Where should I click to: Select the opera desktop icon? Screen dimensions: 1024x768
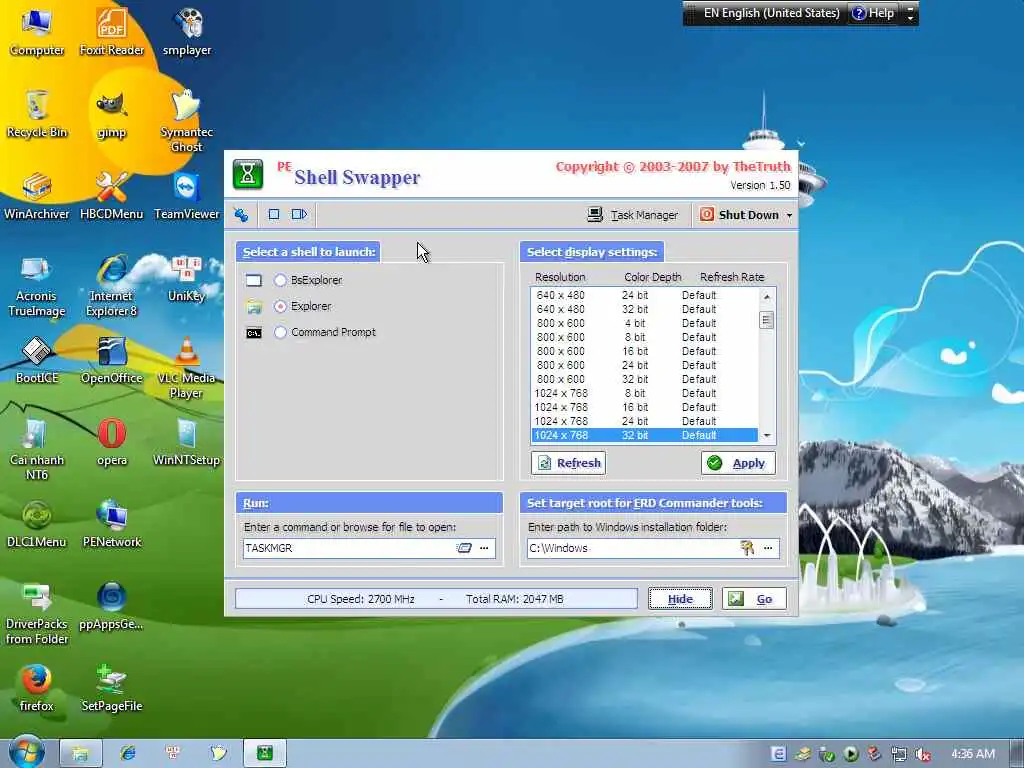coord(112,443)
